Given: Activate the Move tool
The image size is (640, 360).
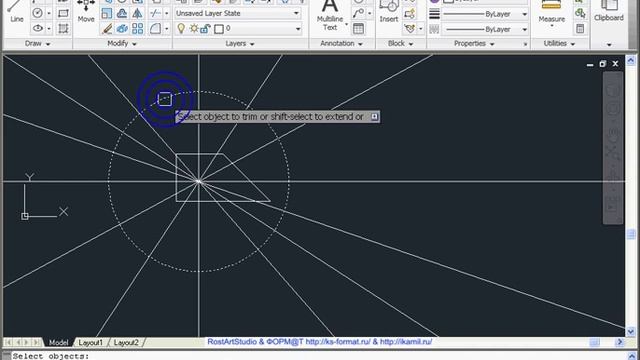Looking at the screenshot, I should click(86, 11).
